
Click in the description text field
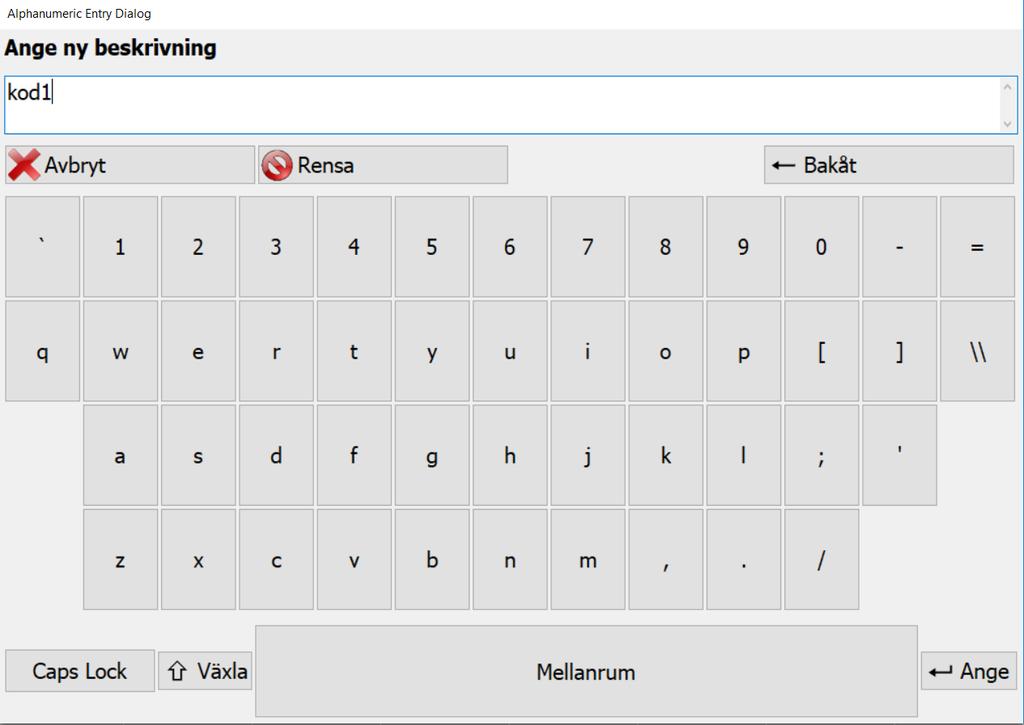coord(500,105)
